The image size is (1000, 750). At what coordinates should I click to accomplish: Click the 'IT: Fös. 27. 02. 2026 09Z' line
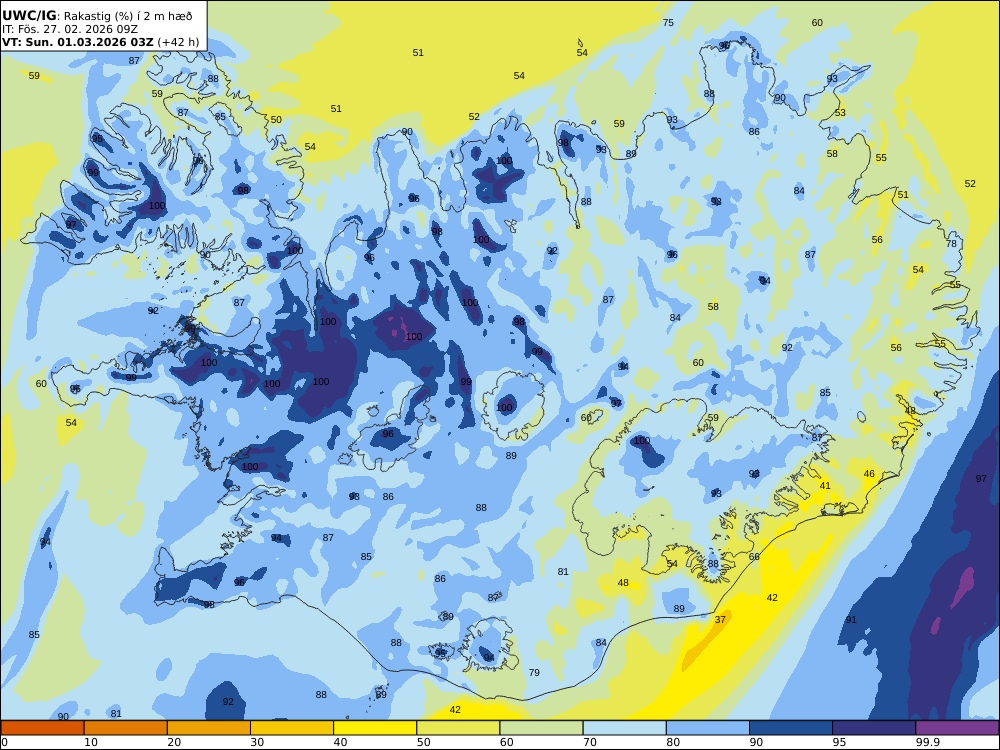70,29
